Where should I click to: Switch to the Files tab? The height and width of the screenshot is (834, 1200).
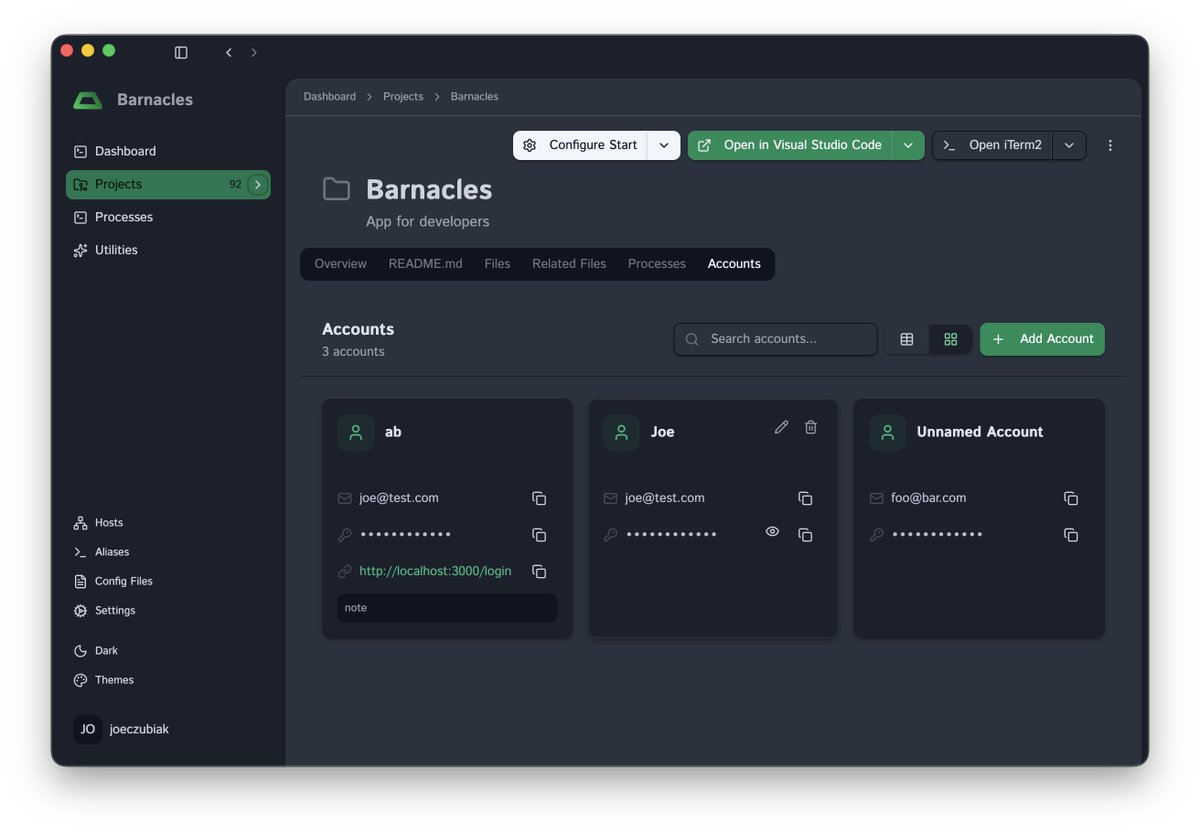point(497,264)
